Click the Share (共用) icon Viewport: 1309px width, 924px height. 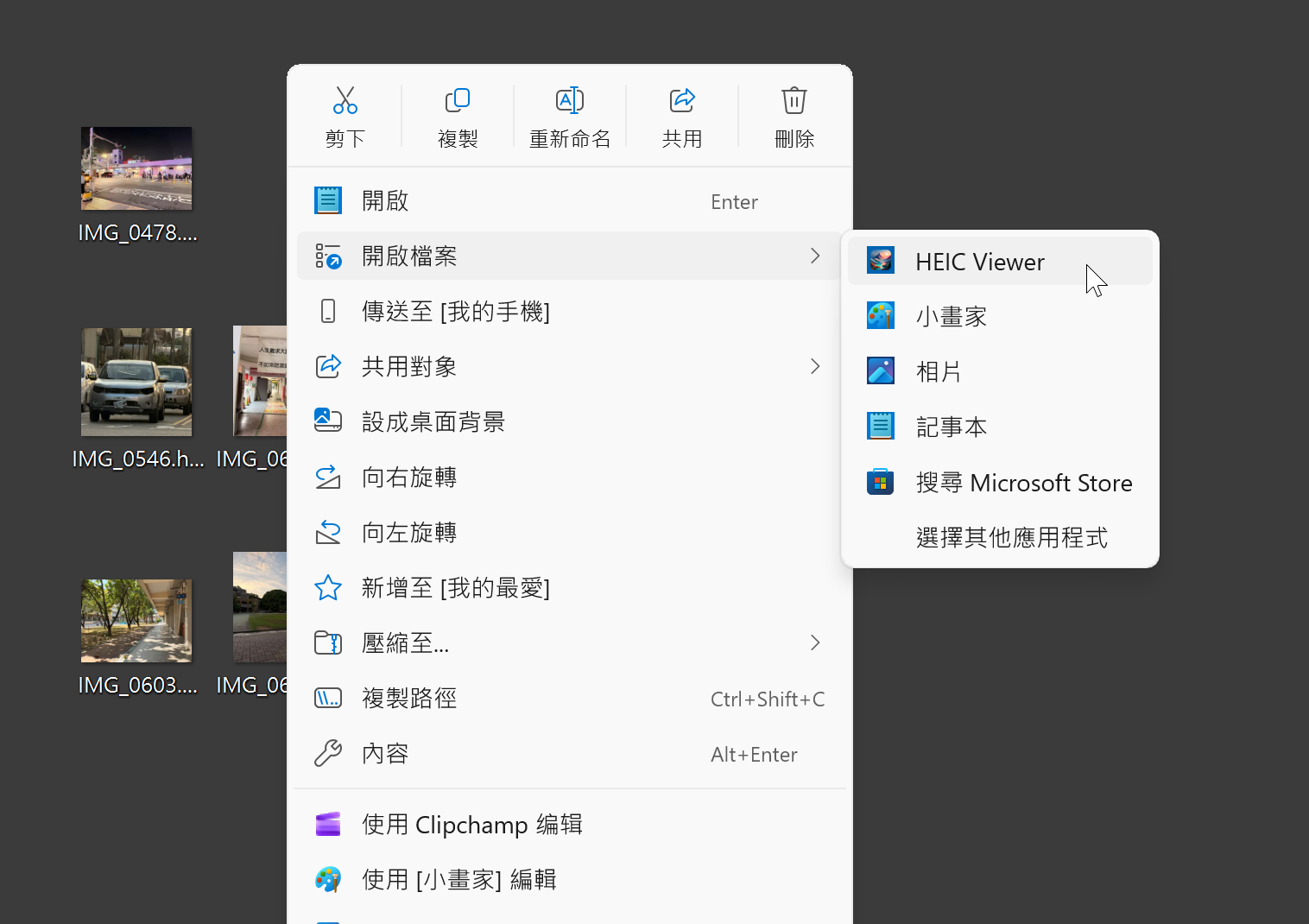(682, 101)
